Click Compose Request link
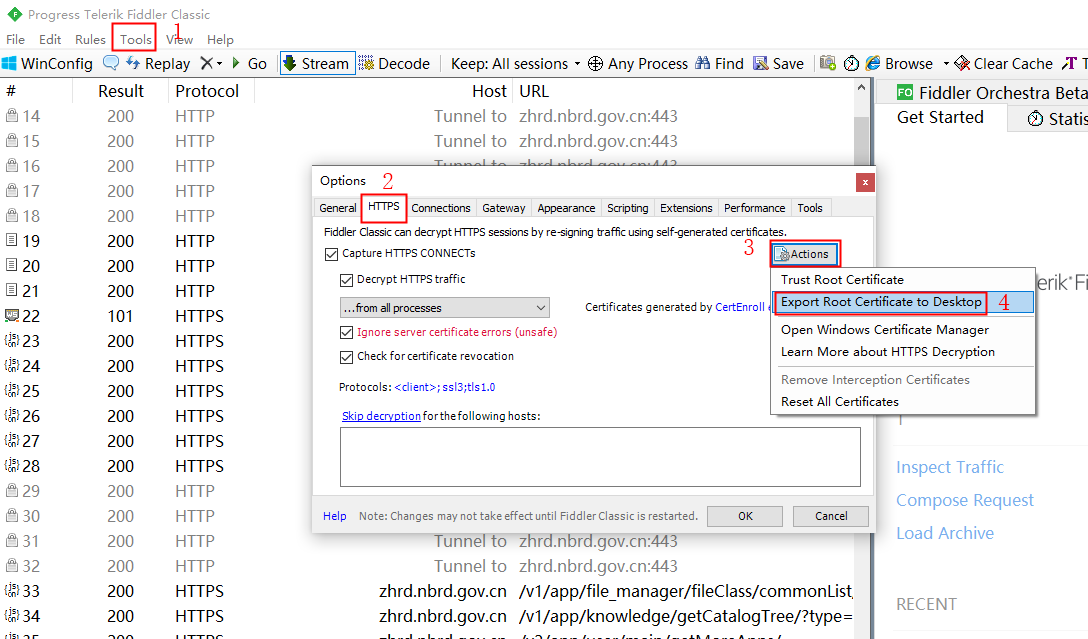The height and width of the screenshot is (639, 1088). tap(964, 500)
